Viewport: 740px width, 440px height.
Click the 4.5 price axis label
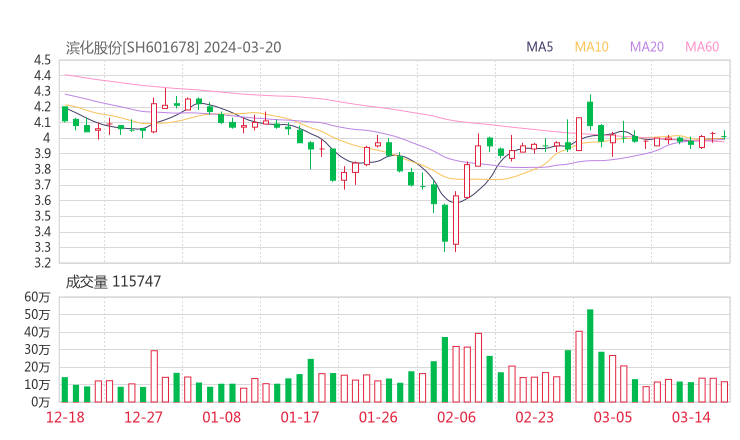point(42,60)
